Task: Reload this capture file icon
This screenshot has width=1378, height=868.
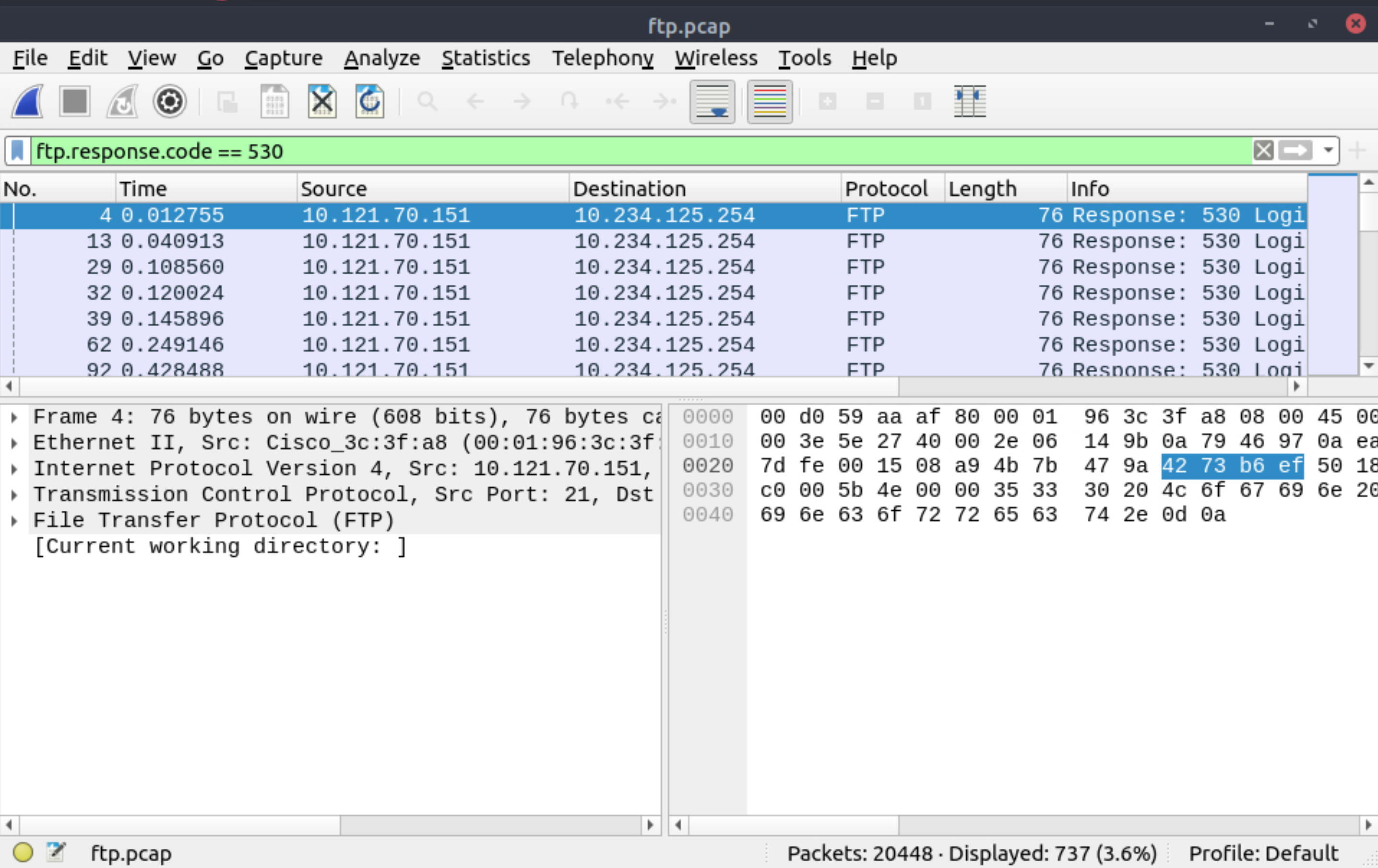Action: (369, 101)
